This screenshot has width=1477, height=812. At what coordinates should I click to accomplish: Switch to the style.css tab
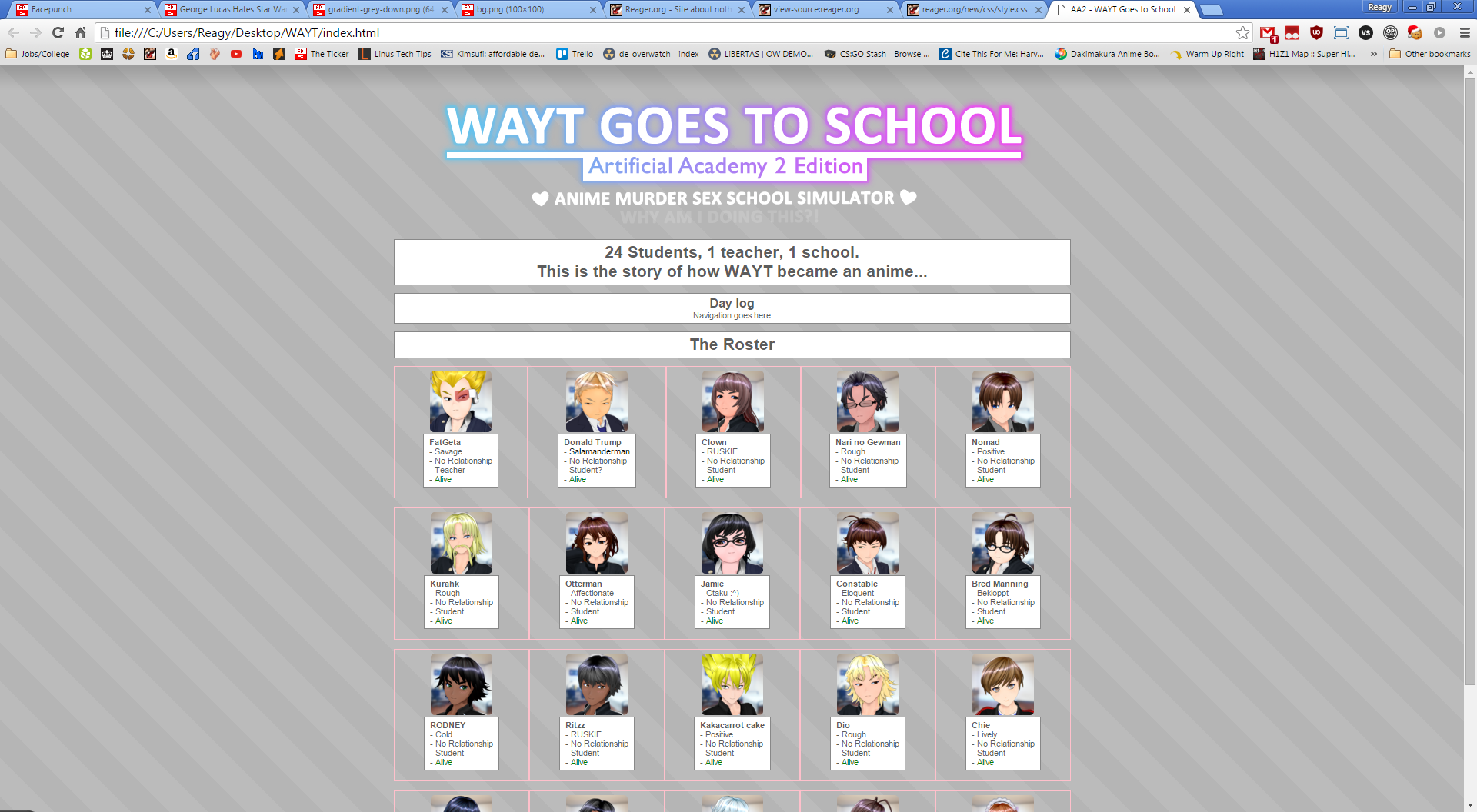point(973,9)
